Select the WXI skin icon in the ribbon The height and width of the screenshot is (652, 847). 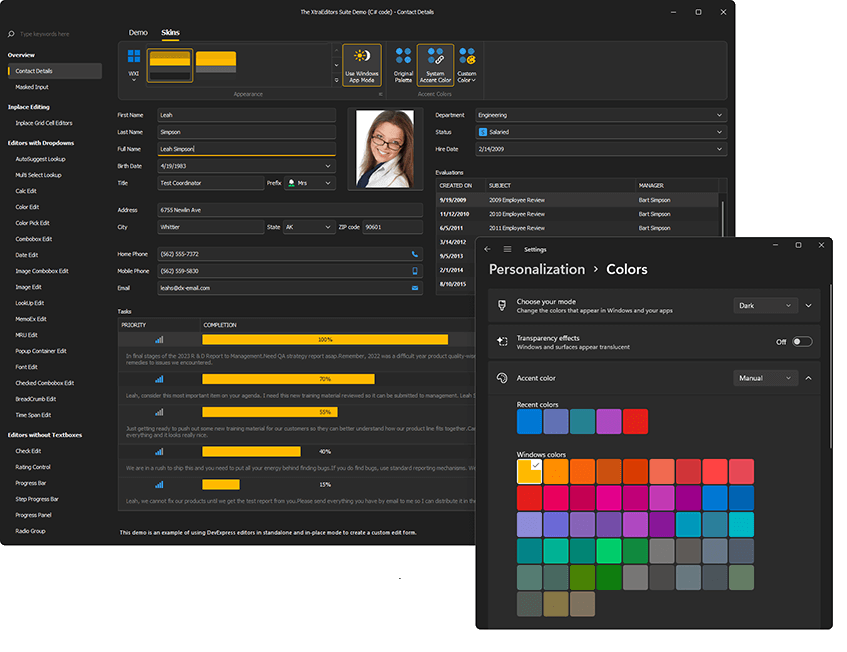pyautogui.click(x=133, y=62)
